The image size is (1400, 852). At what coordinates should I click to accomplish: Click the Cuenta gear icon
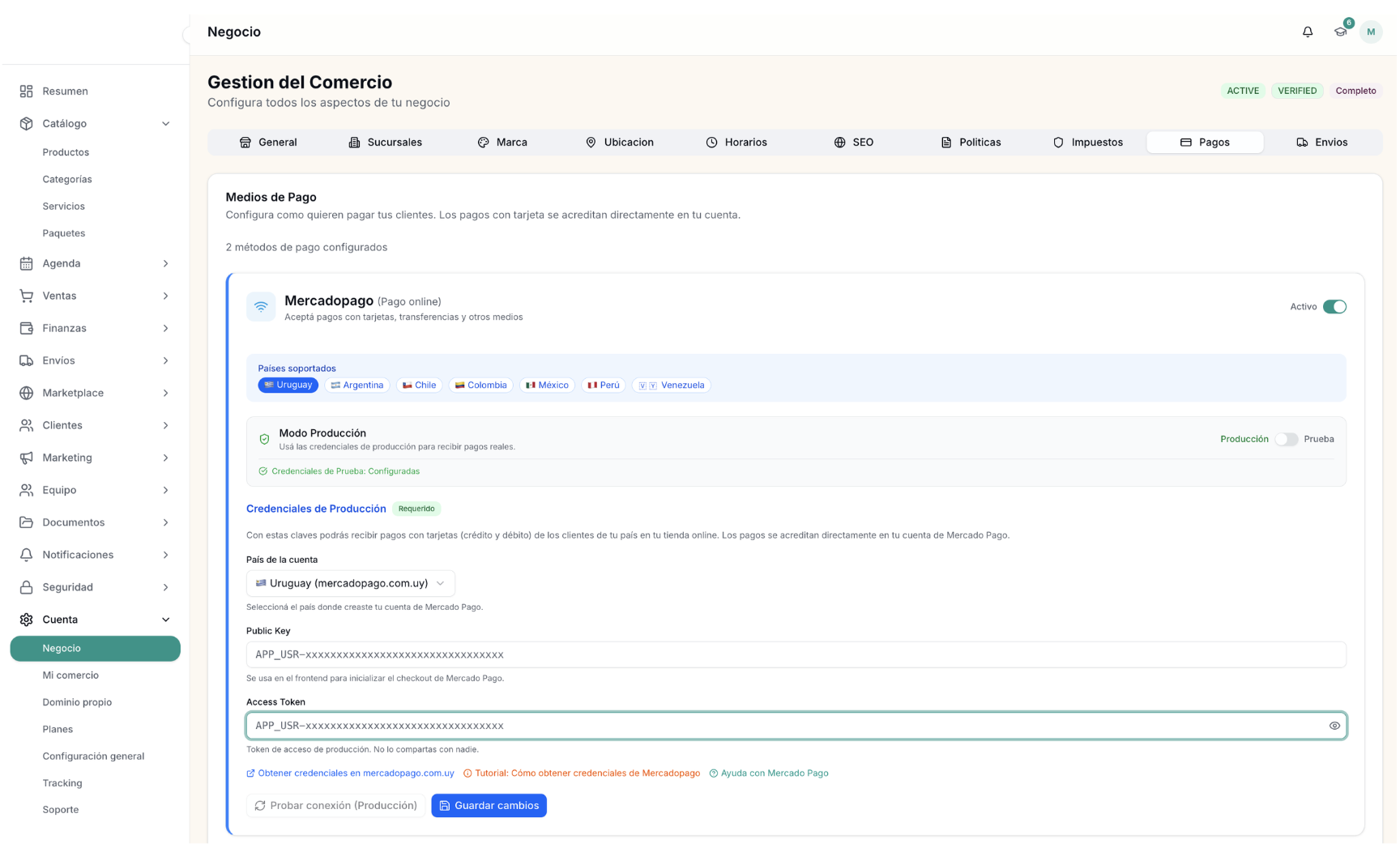pos(26,620)
